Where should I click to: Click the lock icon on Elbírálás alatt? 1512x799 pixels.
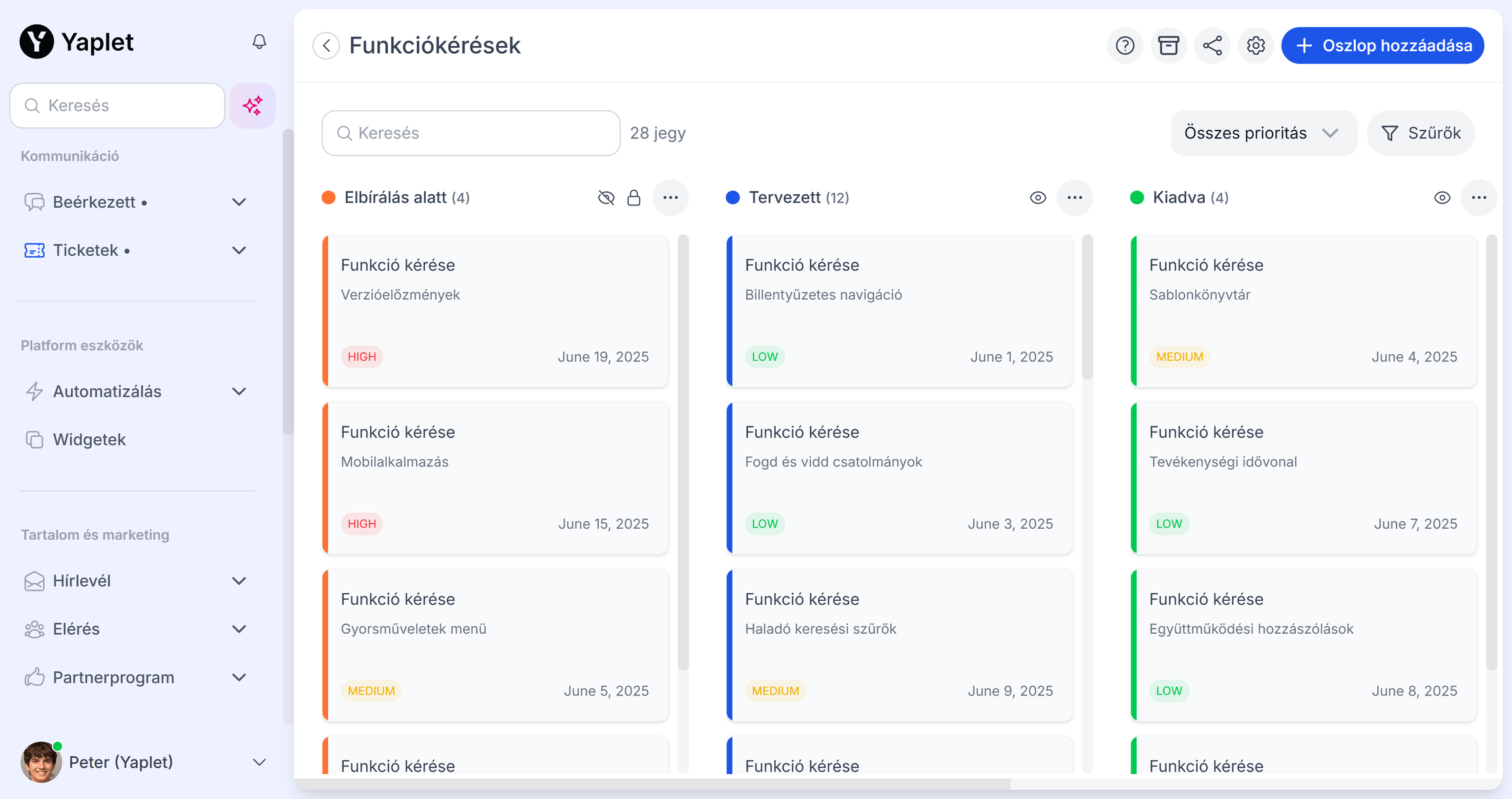pos(633,197)
